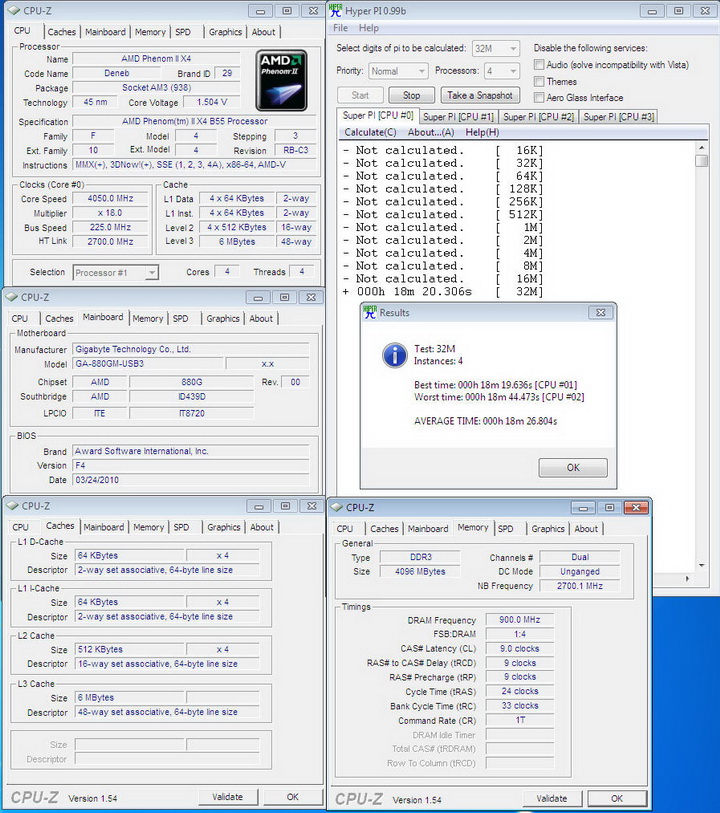Open the Help(H) menu in Super PI
The height and width of the screenshot is (813, 720).
point(482,132)
